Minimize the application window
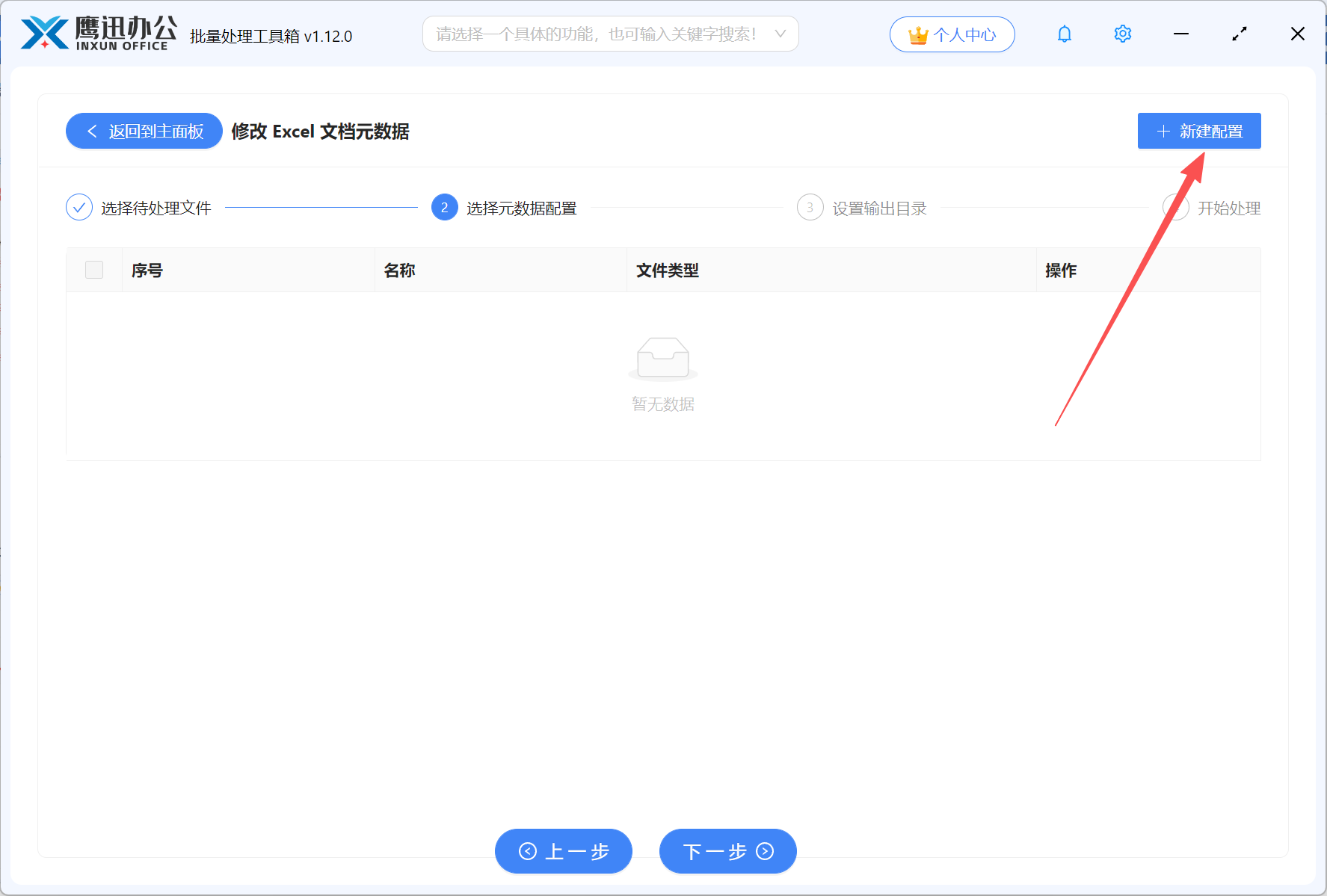 [x=1180, y=34]
